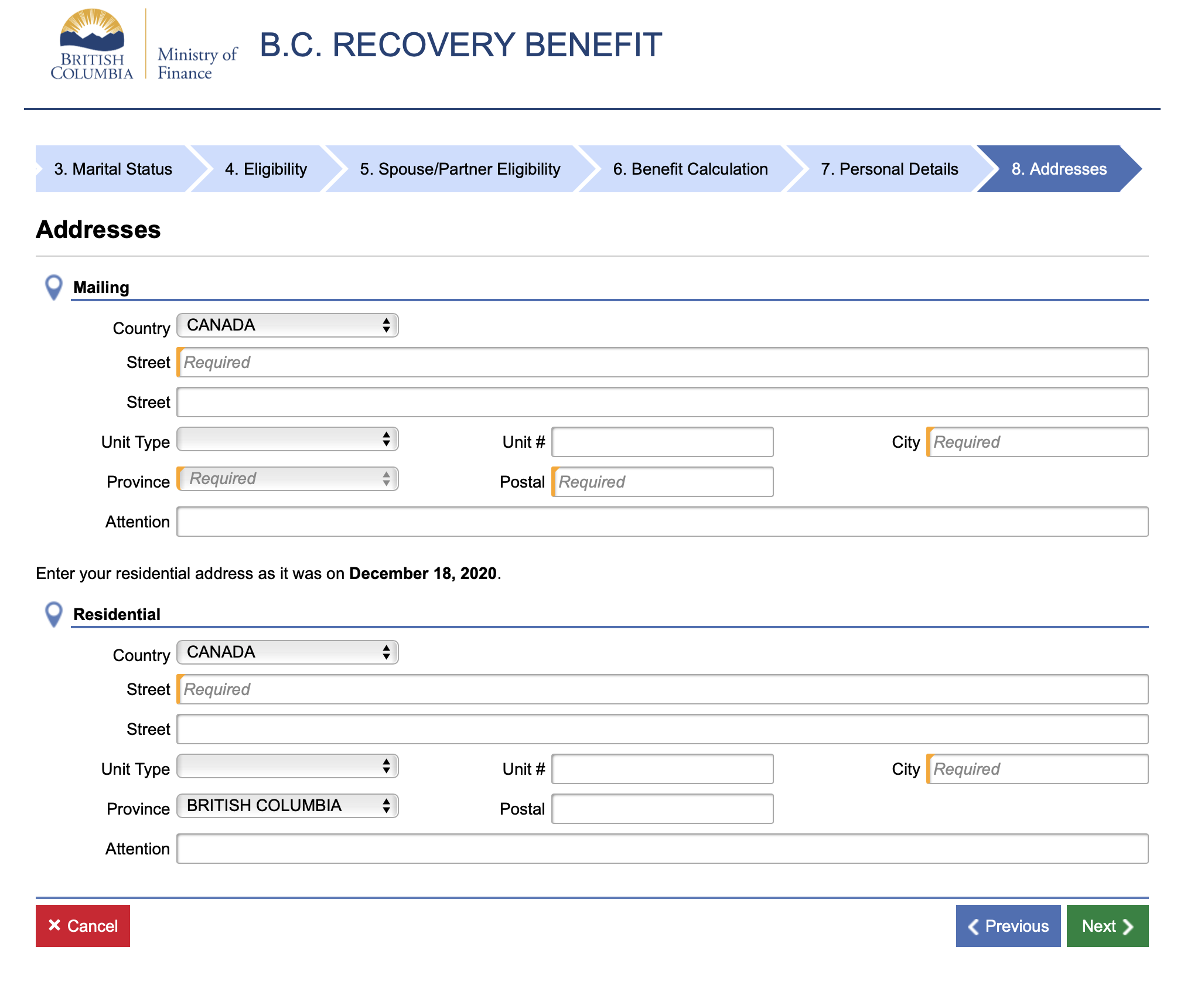Click the Residential Unit # field
This screenshot has height=1008, width=1184.
(x=663, y=769)
